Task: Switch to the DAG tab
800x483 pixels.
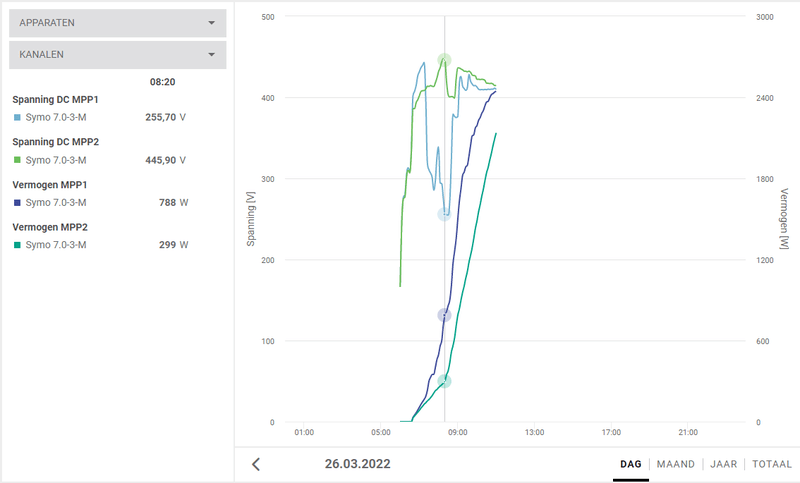Action: [630, 464]
